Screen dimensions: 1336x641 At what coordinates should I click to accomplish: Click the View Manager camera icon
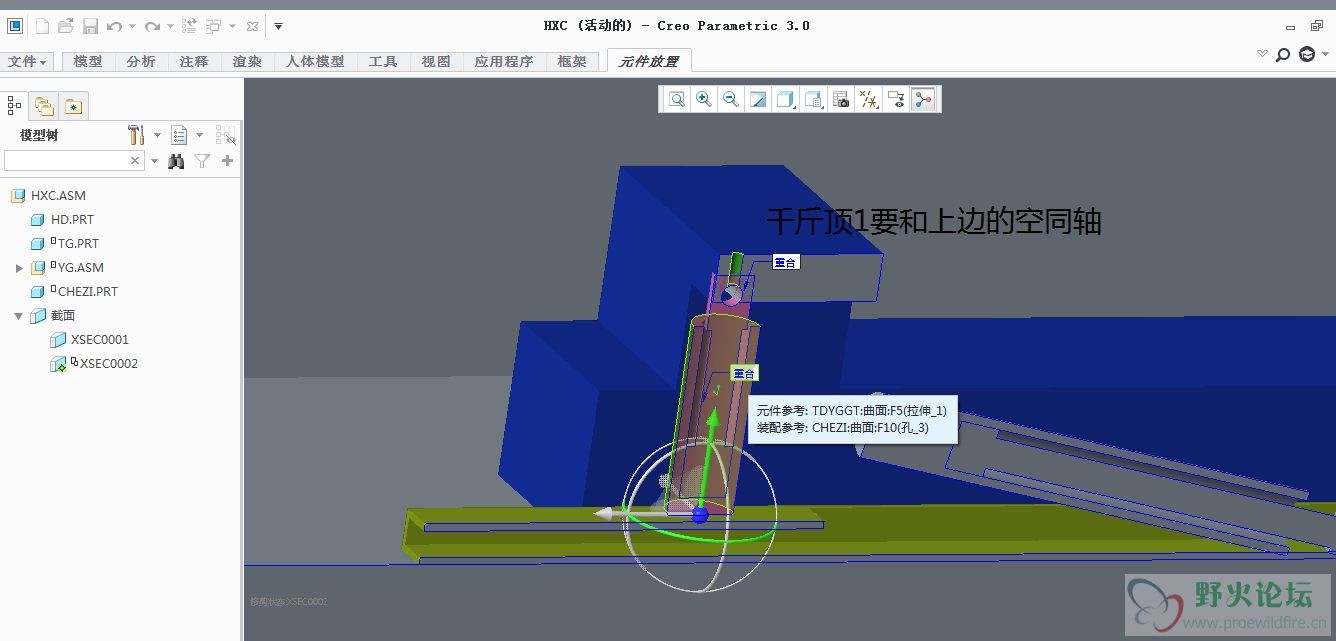click(x=841, y=99)
